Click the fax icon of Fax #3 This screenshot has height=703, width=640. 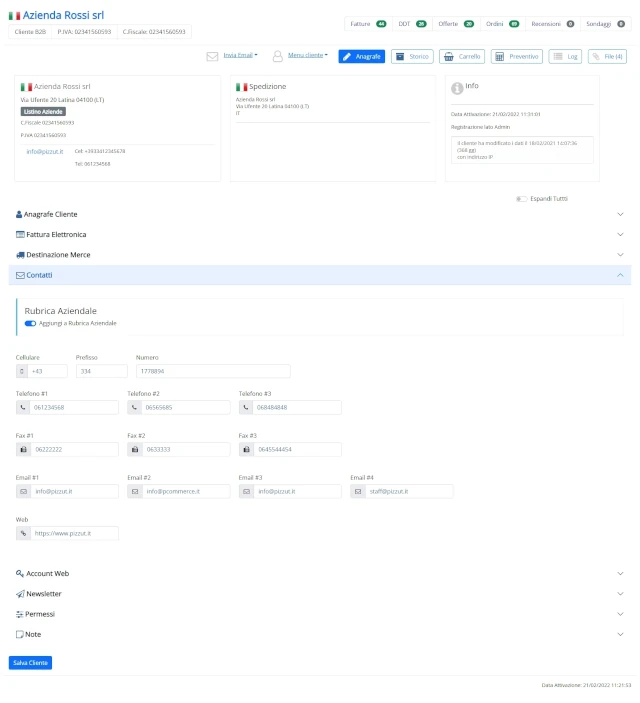[x=246, y=449]
